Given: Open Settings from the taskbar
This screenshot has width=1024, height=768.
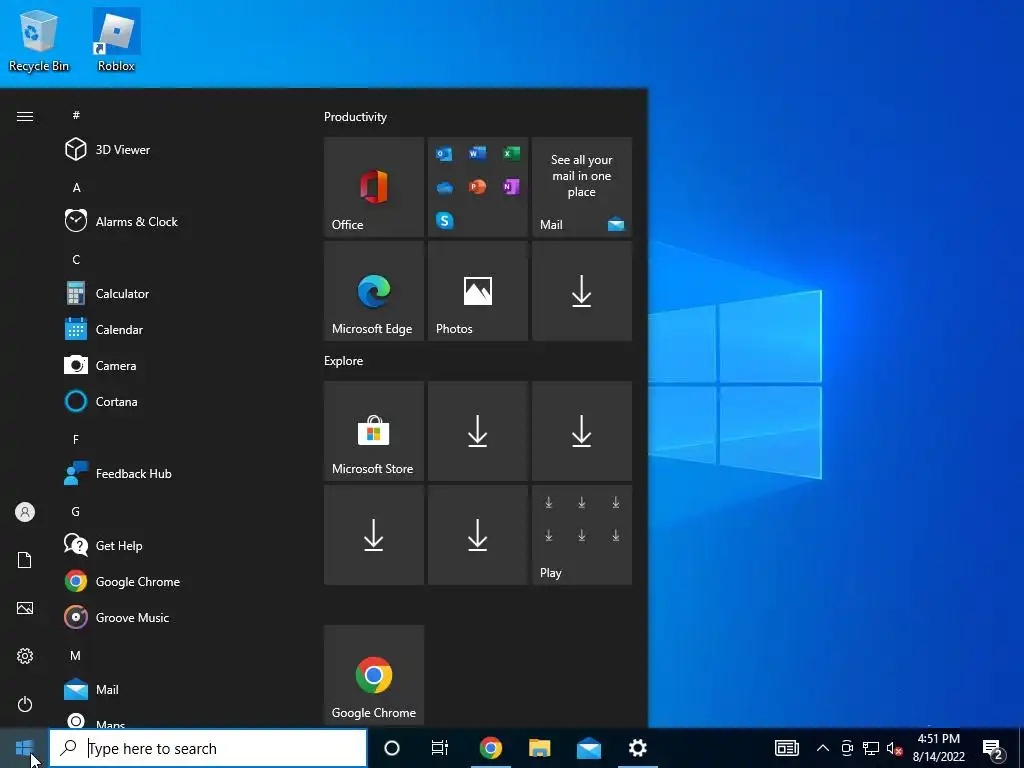Looking at the screenshot, I should point(637,748).
